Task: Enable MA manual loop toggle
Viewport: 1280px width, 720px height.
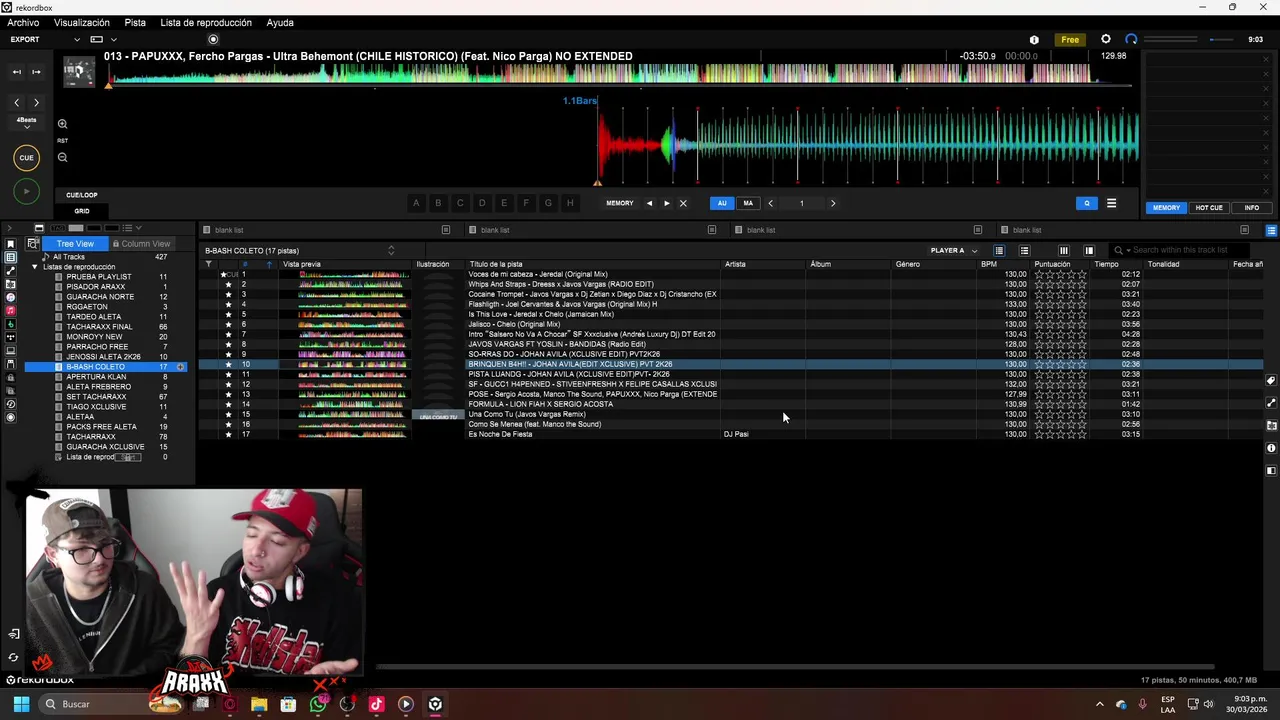Action: [x=748, y=203]
